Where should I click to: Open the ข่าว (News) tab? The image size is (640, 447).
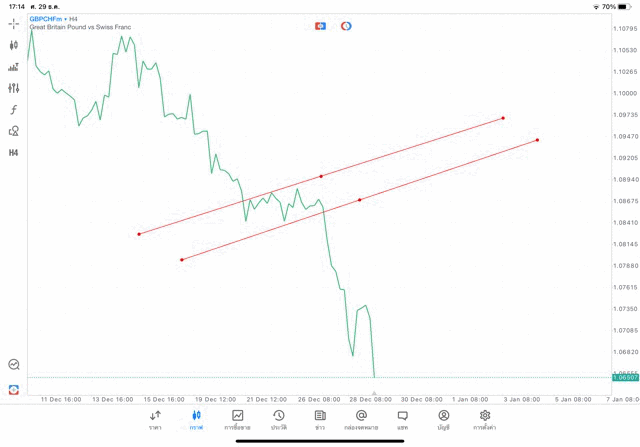320,419
